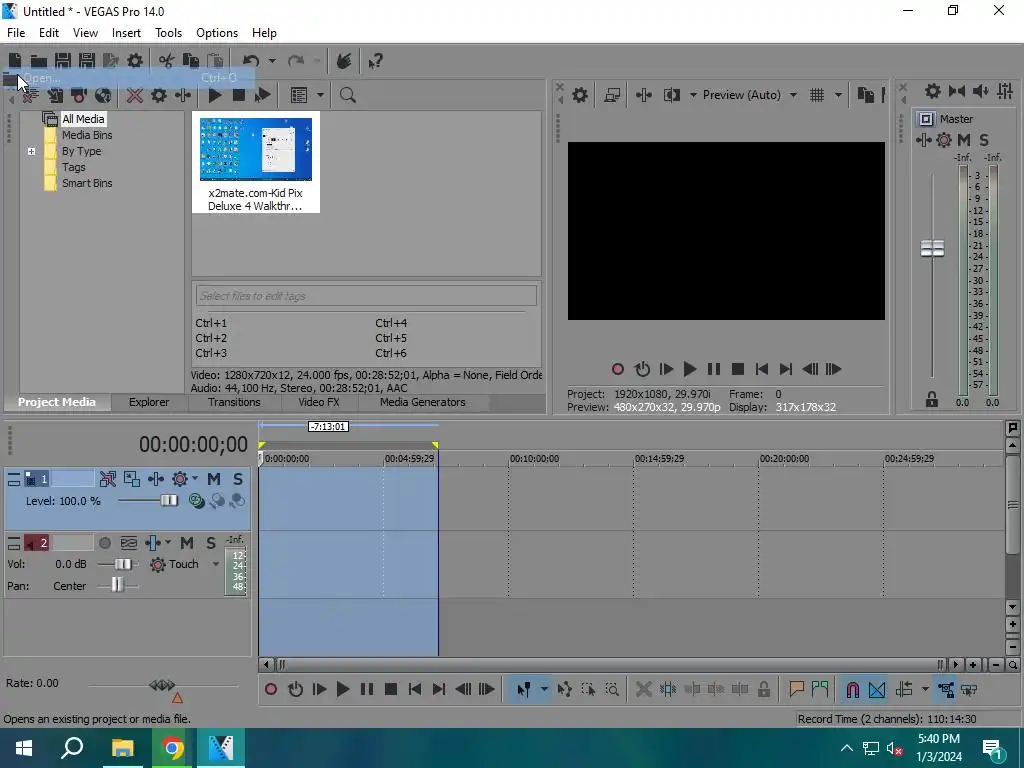Open a file with the folder icon
This screenshot has width=1024, height=768.
pyautogui.click(x=39, y=61)
